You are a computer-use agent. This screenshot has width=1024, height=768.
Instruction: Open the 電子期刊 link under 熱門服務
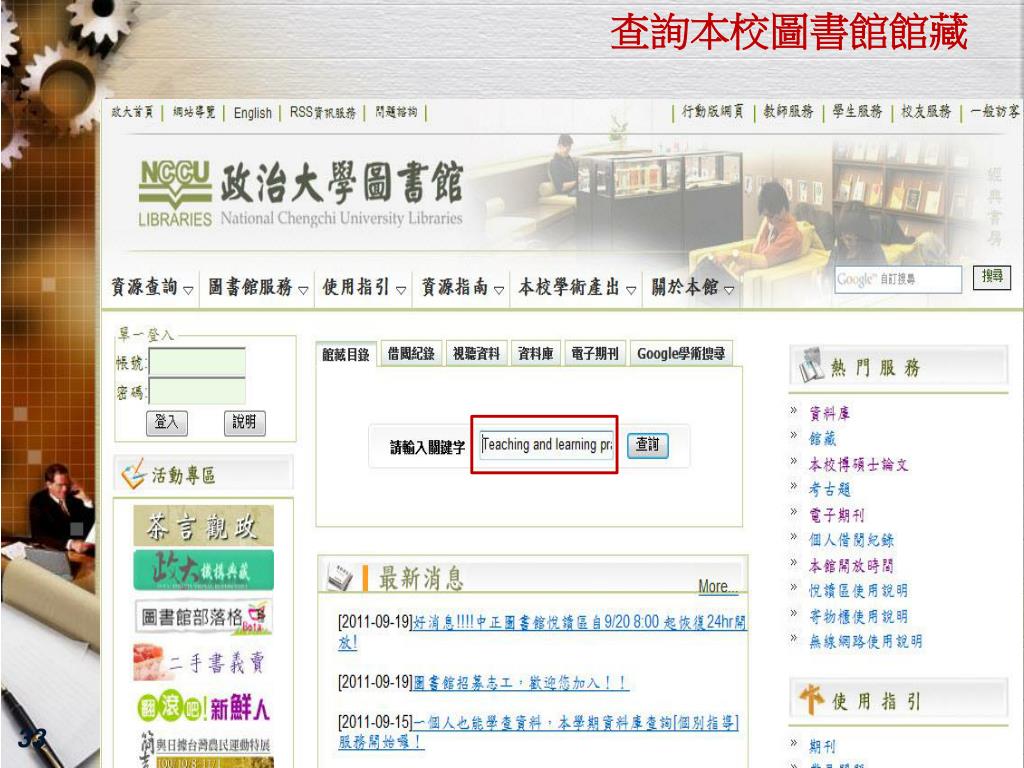(x=837, y=515)
